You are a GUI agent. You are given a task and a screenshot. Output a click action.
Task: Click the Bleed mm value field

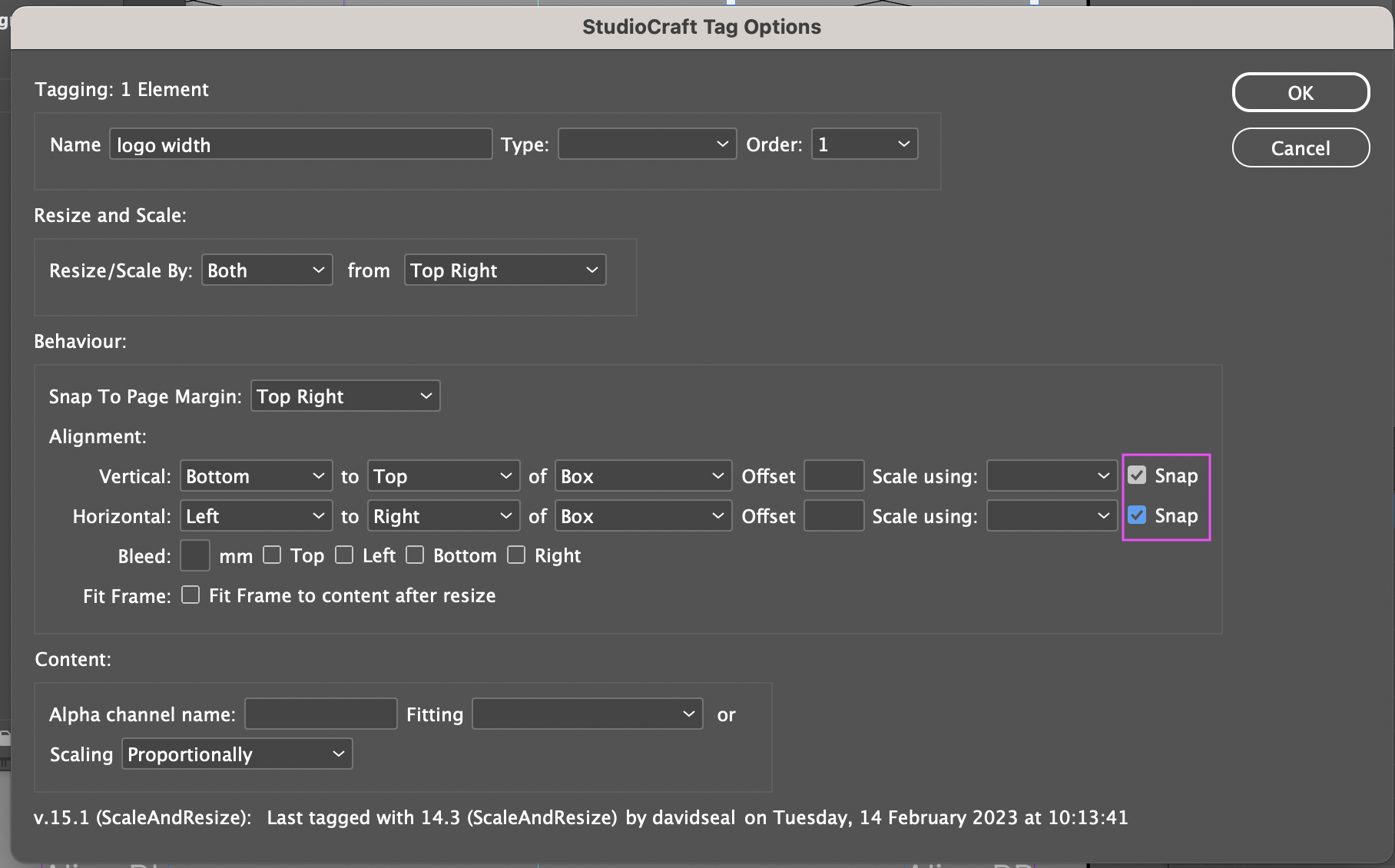click(x=195, y=555)
